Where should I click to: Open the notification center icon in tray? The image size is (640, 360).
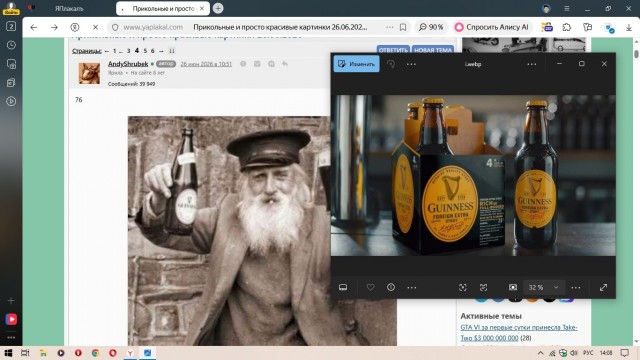pos(624,353)
